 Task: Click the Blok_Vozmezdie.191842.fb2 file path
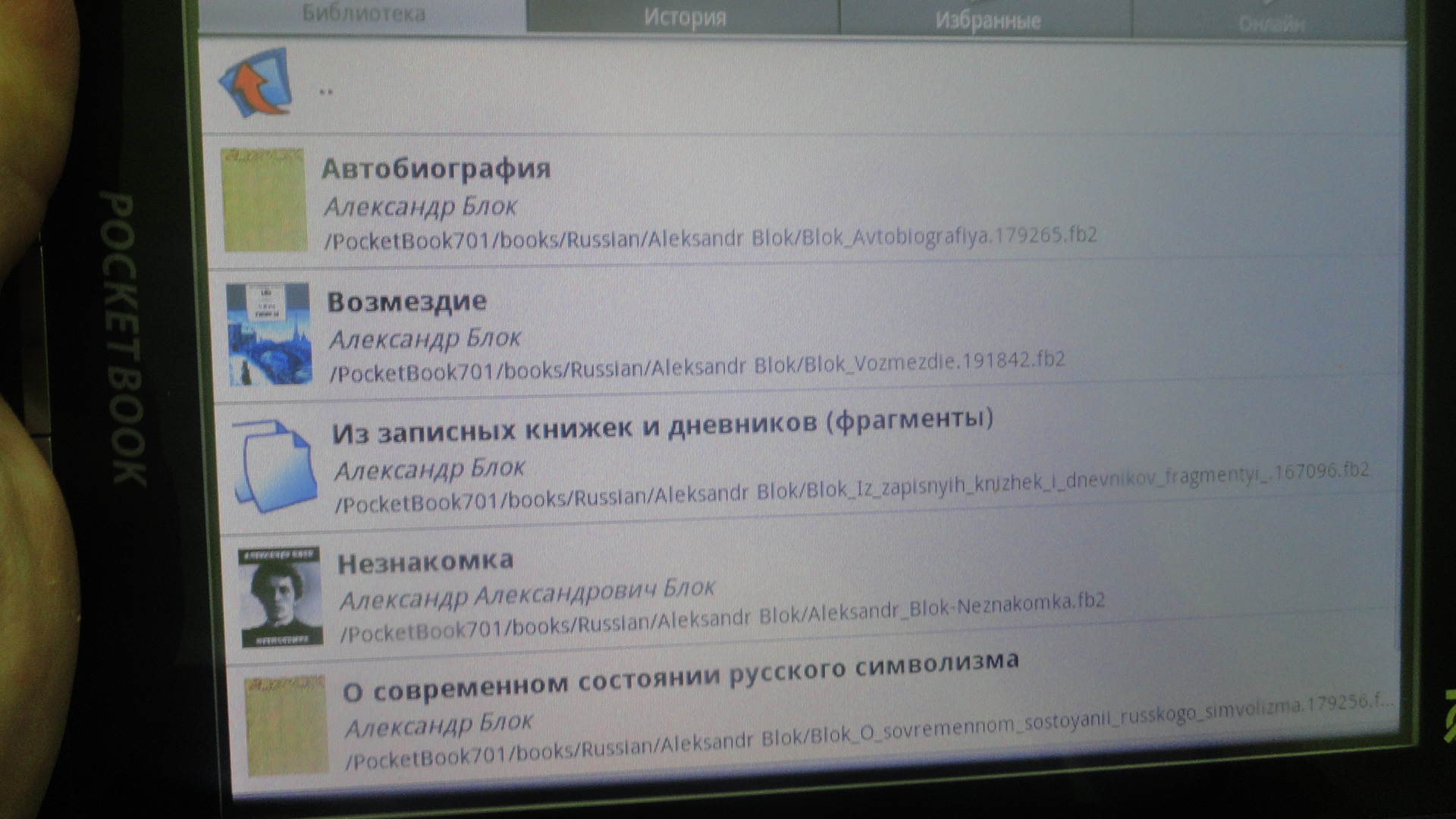698,366
